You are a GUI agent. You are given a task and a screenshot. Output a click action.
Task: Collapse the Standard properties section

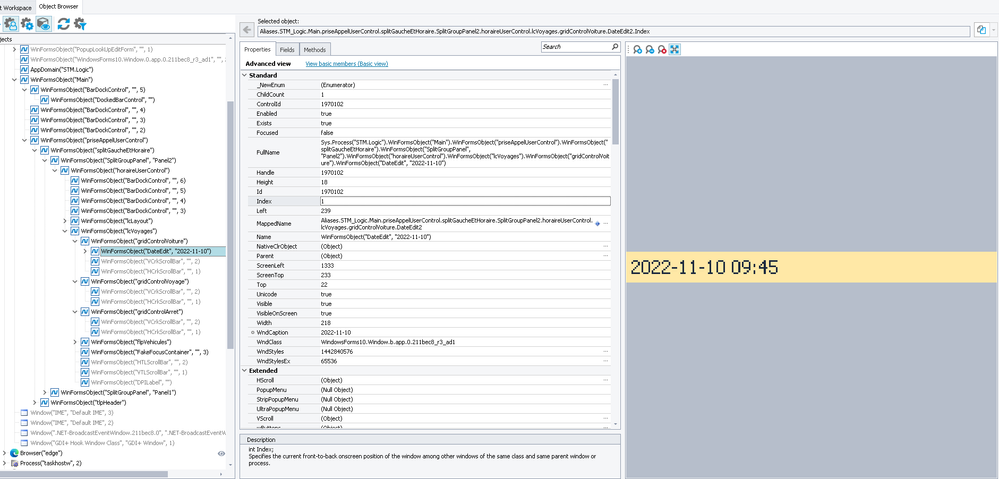(x=244, y=76)
